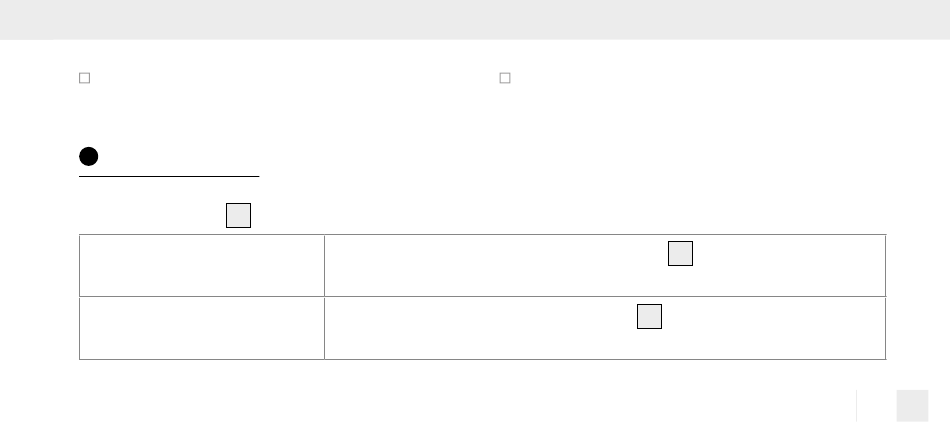Click the top border line of the table
This screenshot has width=950, height=435.
[x=482, y=234]
